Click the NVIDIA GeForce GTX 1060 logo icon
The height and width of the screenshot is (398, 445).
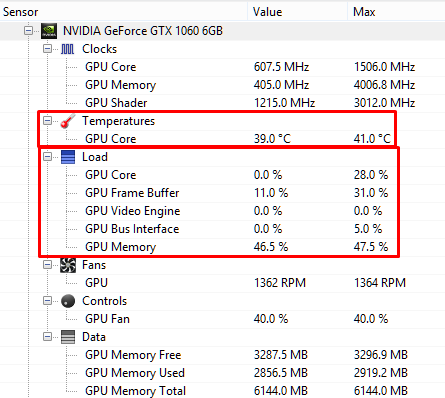49,31
